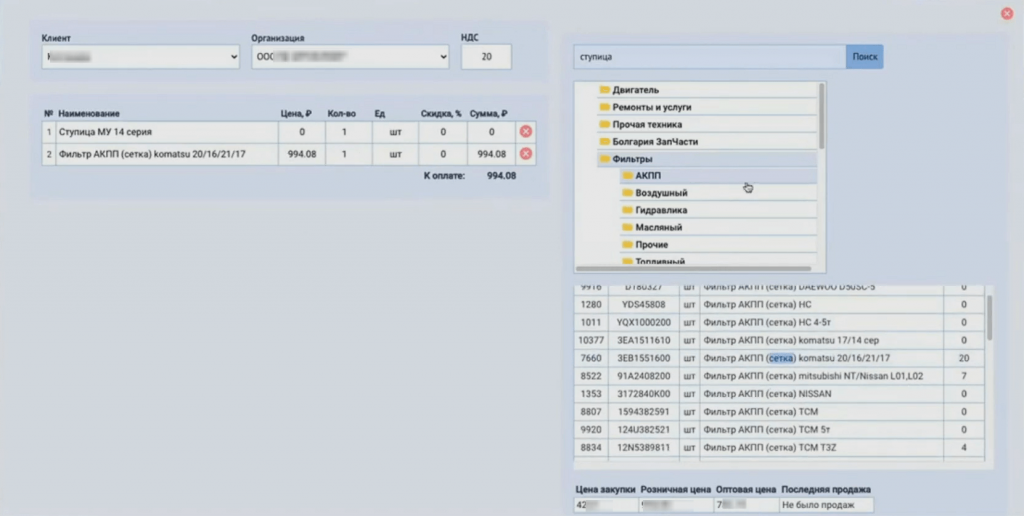Select the АКПП subfolder
Viewport: 1024px width, 516px height.
click(x=648, y=176)
